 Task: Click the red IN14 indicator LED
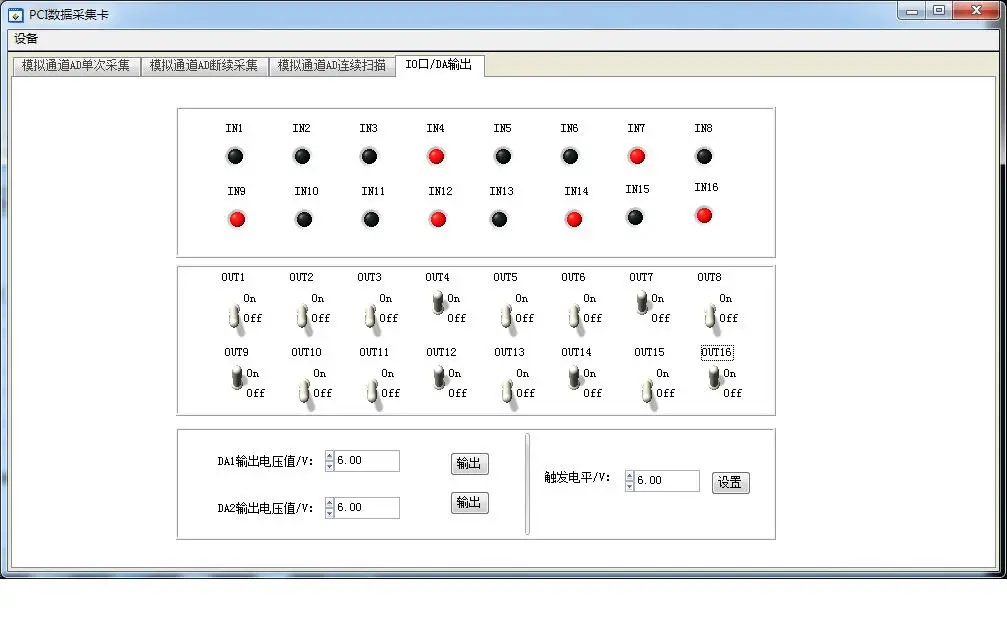click(x=574, y=219)
